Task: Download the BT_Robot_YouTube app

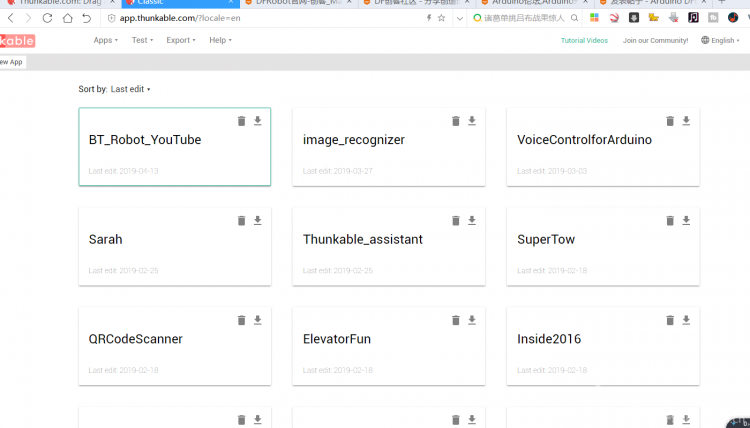Action: click(258, 121)
